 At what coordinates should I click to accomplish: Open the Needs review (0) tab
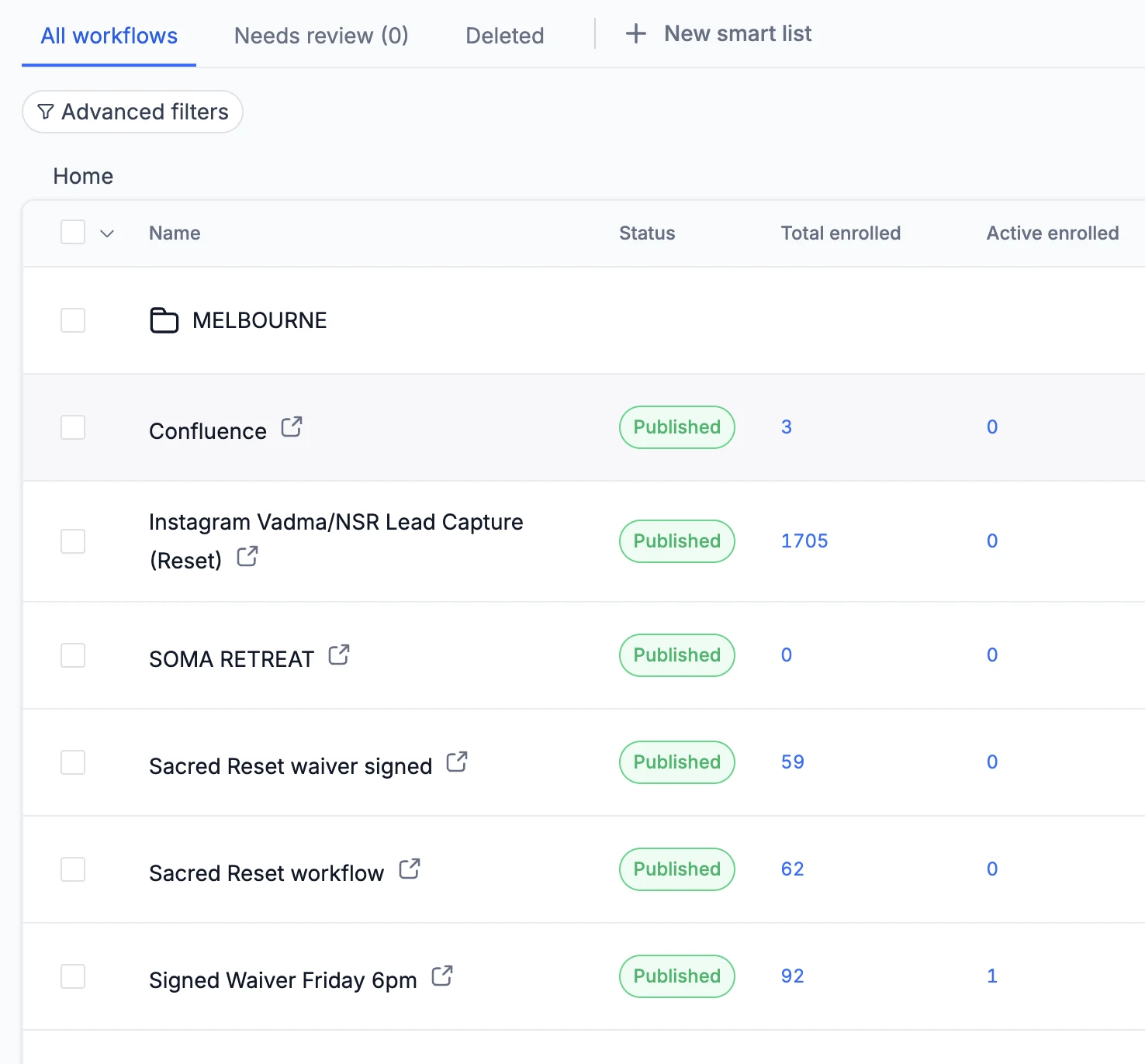click(321, 36)
